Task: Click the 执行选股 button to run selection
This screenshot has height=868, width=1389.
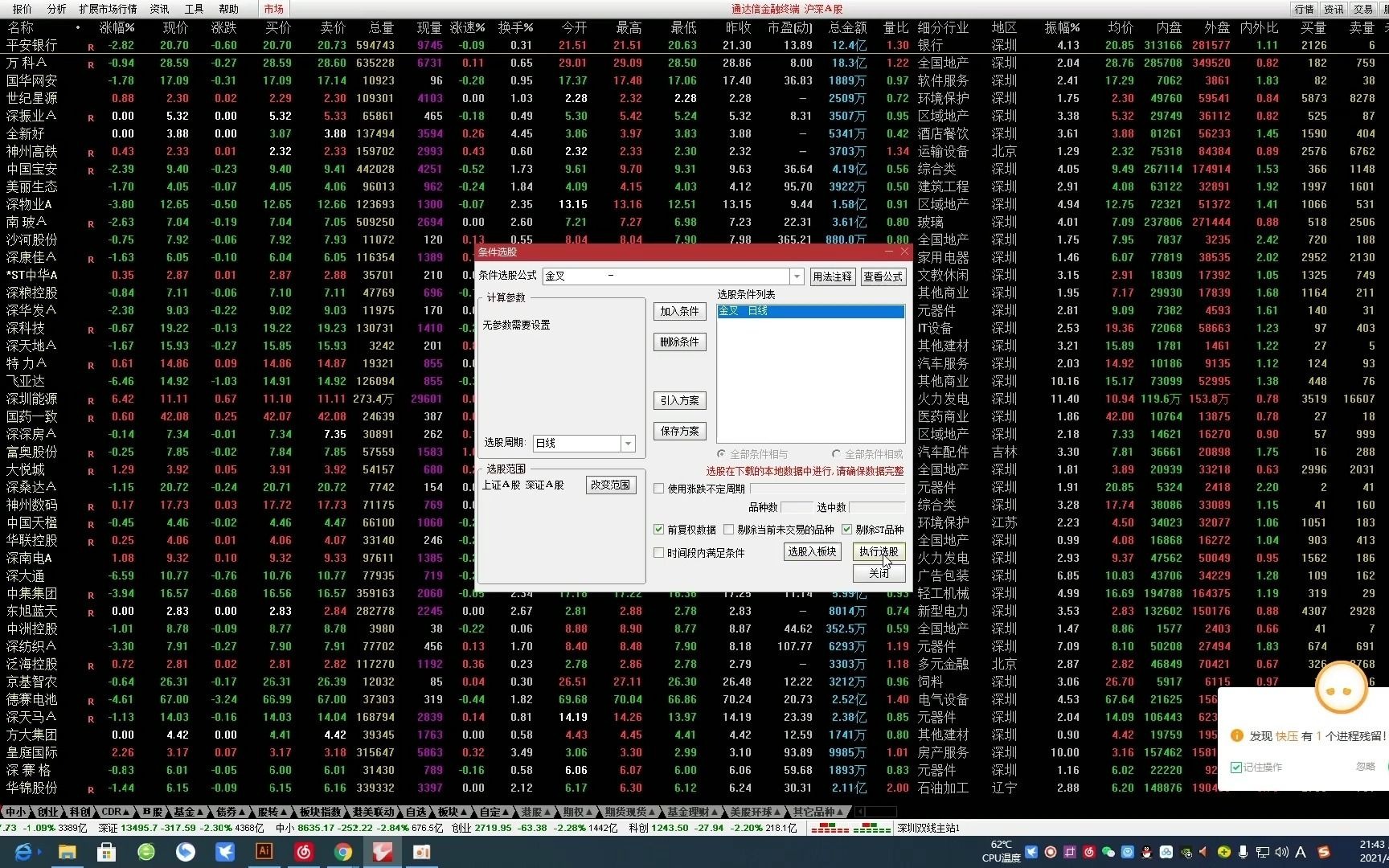Action: coord(879,552)
